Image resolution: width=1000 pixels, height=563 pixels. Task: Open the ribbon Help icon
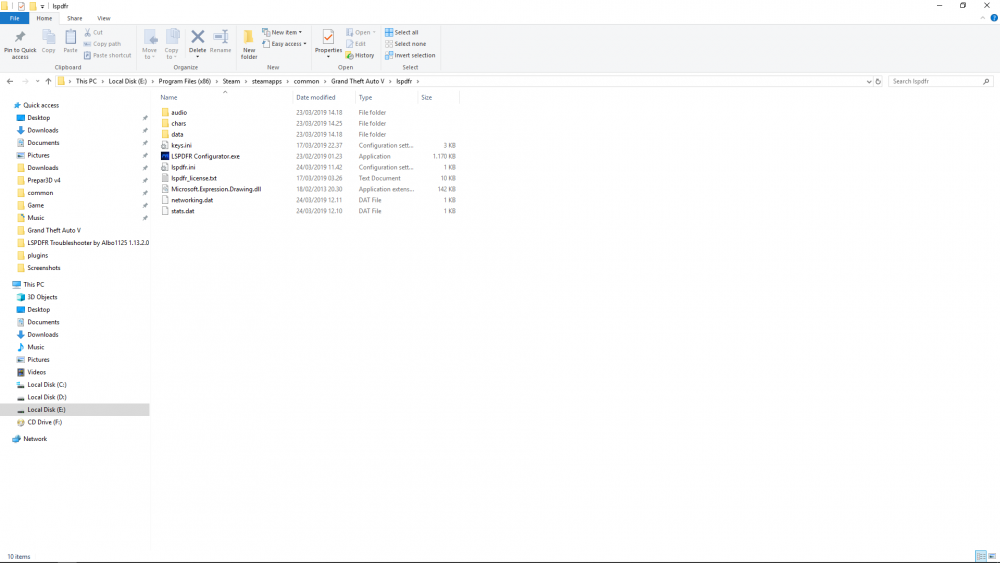click(x=994, y=18)
